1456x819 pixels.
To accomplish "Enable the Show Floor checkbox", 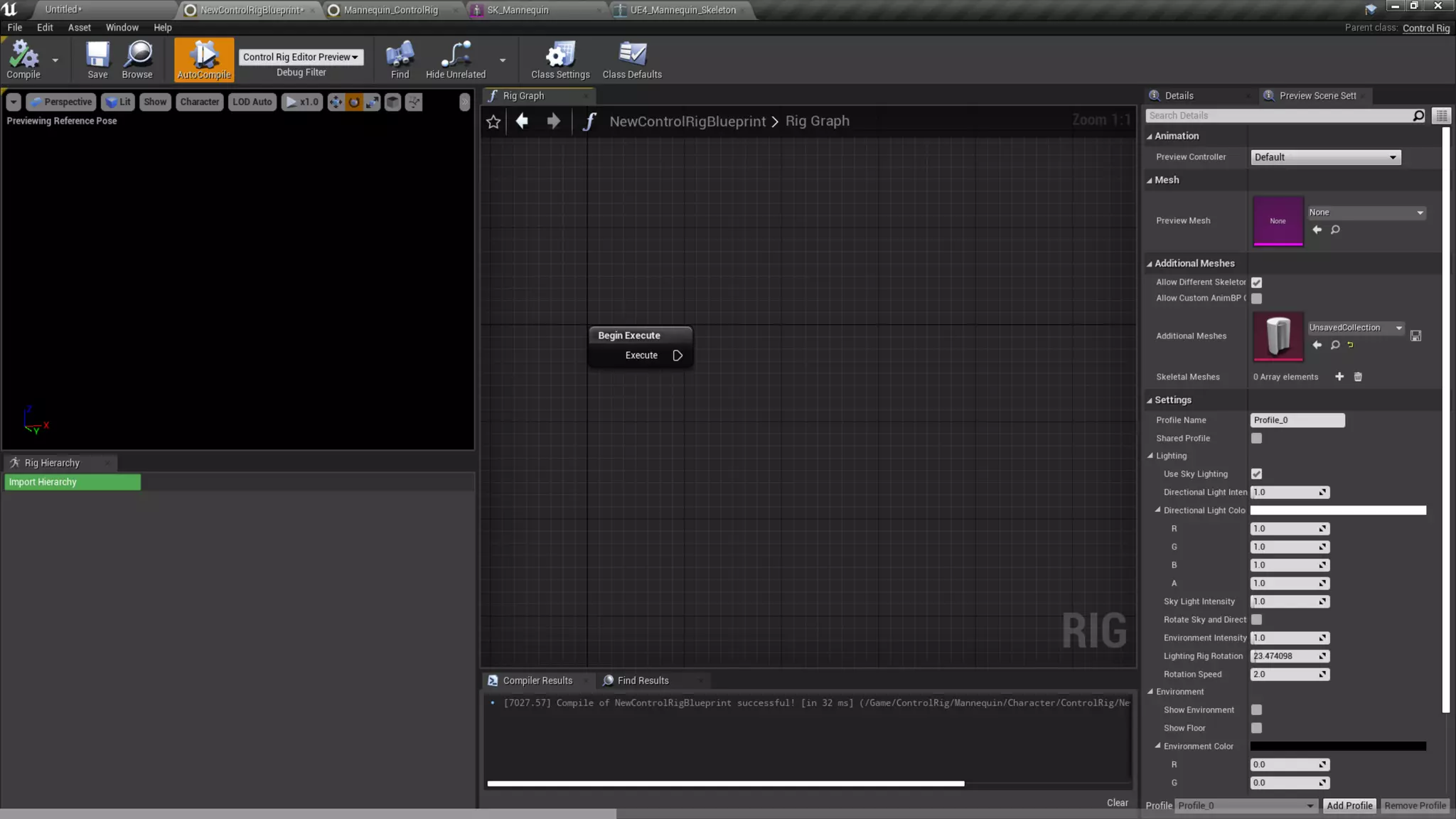I will 1256,728.
